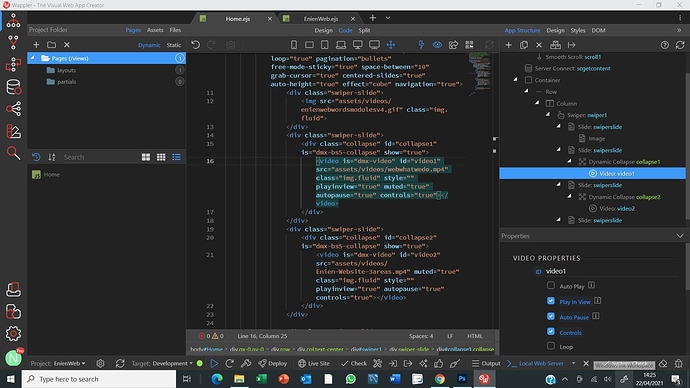Collapse the Properties panel chevron
The image size is (690, 388).
680,236
